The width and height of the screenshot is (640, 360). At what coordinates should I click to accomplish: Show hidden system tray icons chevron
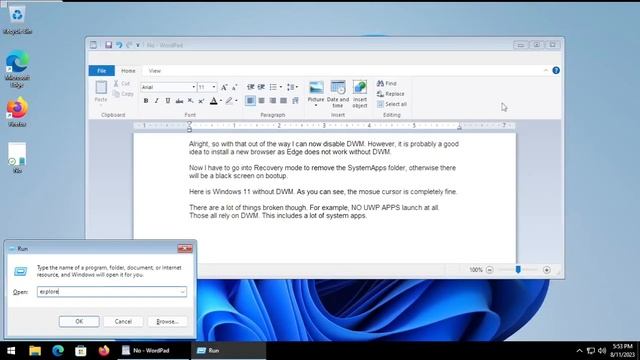[579, 351]
